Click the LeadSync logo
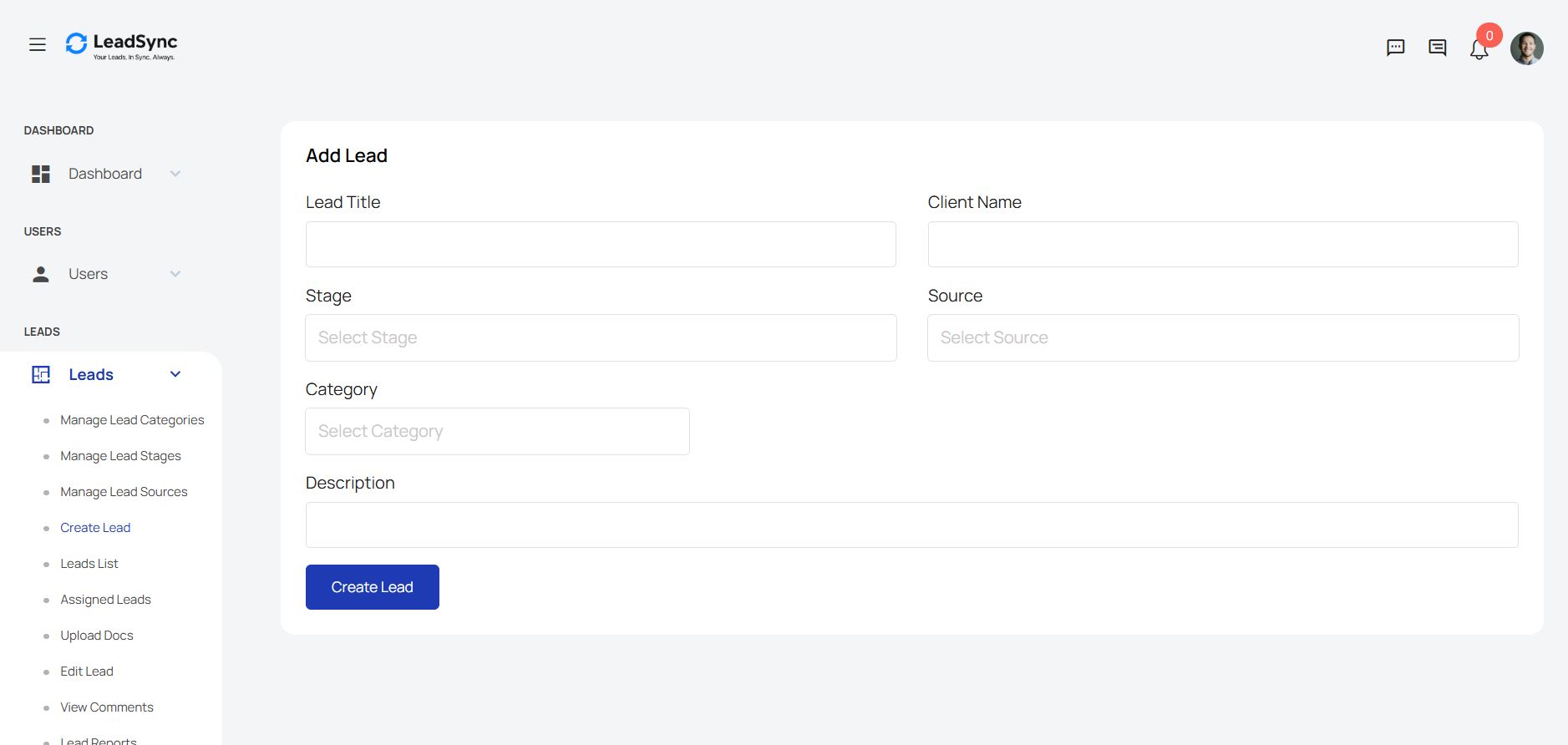This screenshot has width=1568, height=745. 122,45
